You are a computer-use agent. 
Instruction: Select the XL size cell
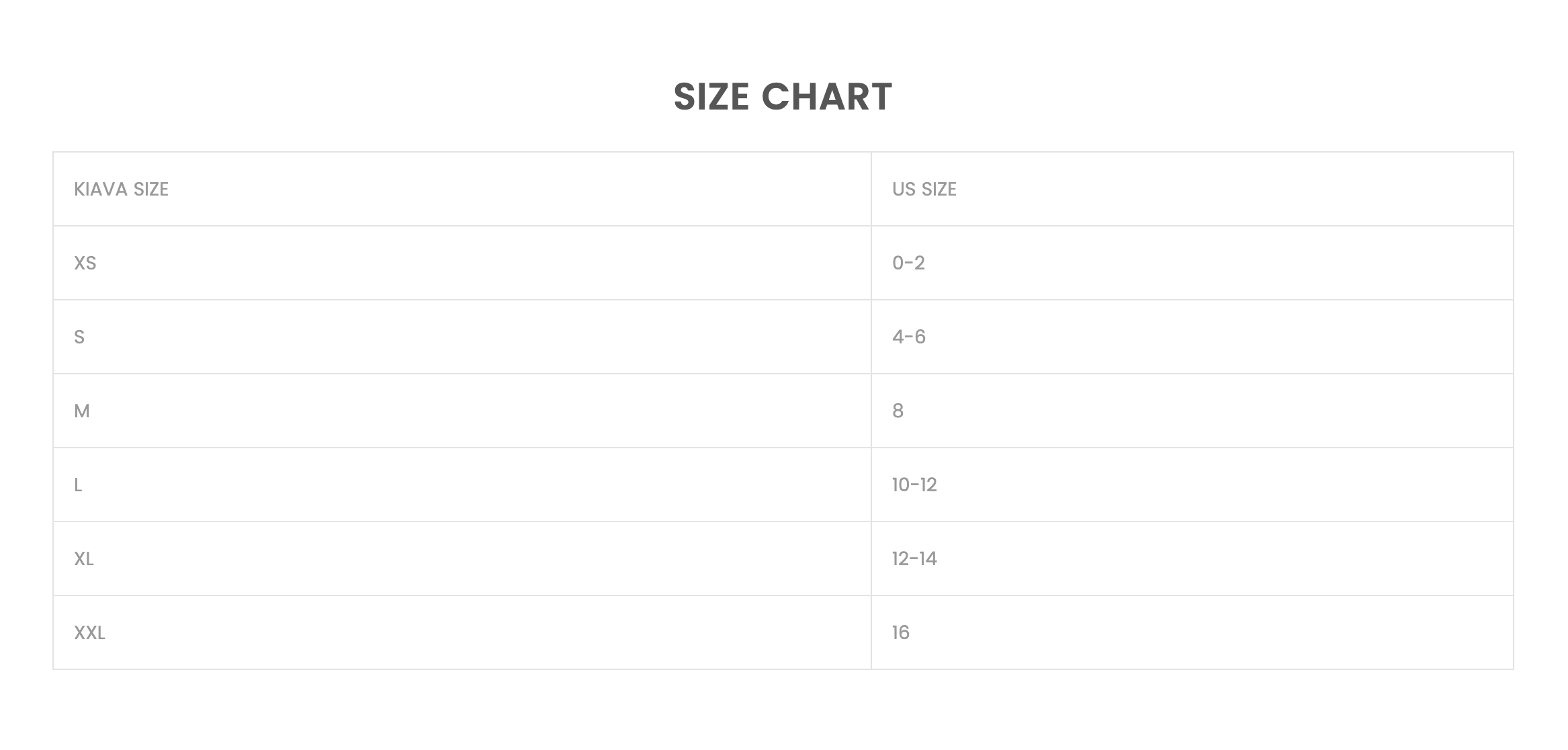[x=84, y=559]
